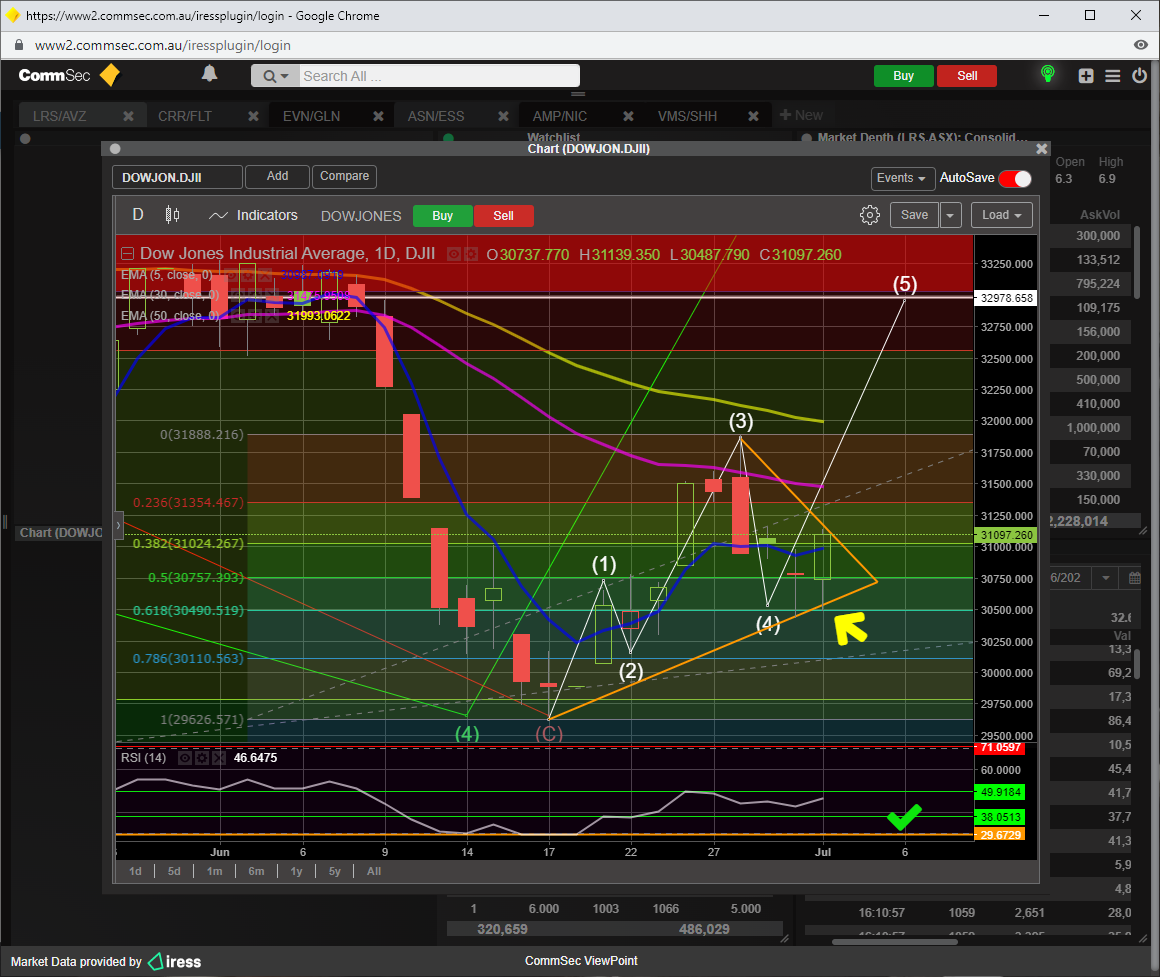The height and width of the screenshot is (977, 1160).
Task: Switch to the EVN/GLN tab
Action: pyautogui.click(x=311, y=116)
